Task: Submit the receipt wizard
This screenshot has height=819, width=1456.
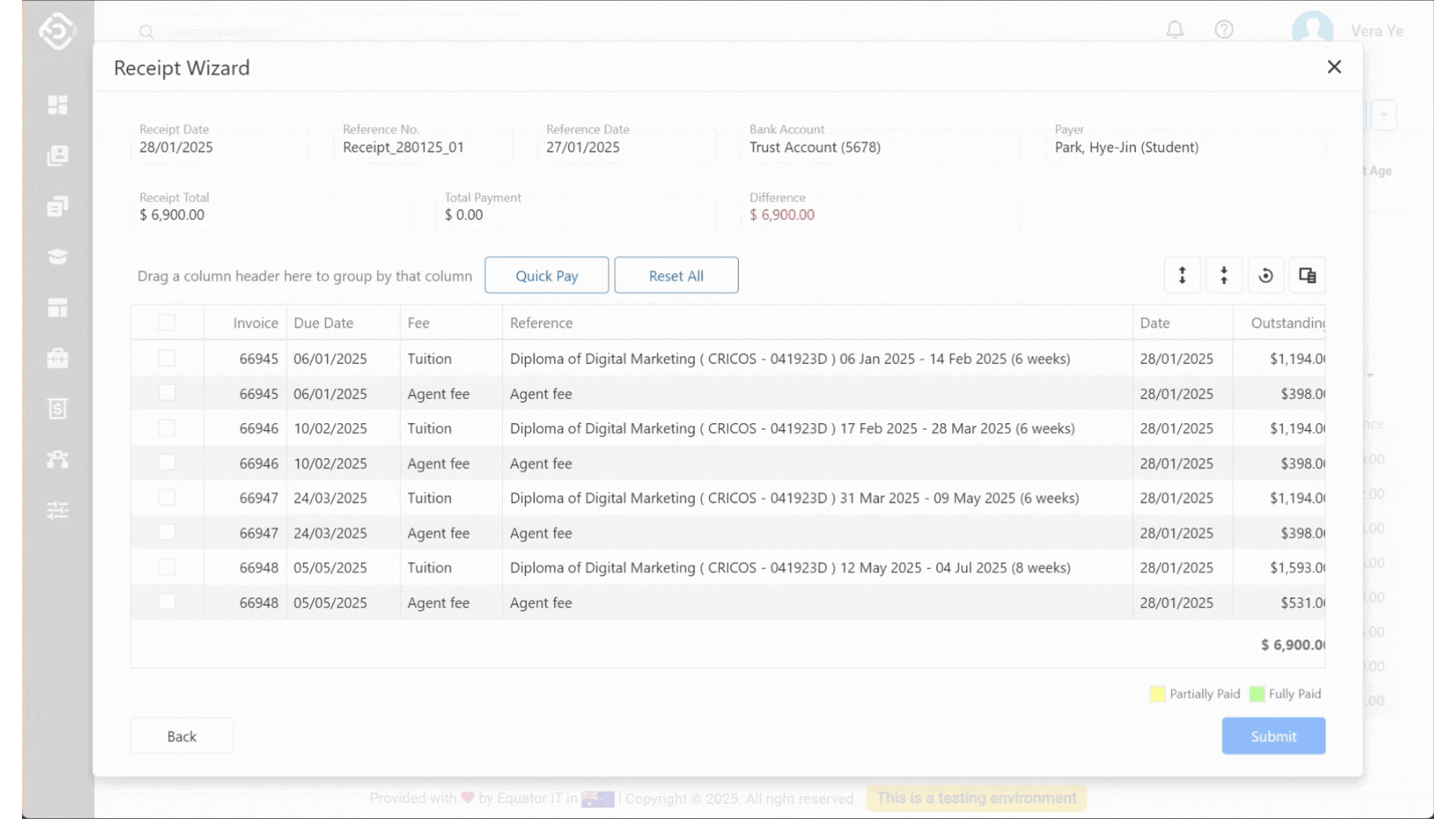Action: [1272, 736]
